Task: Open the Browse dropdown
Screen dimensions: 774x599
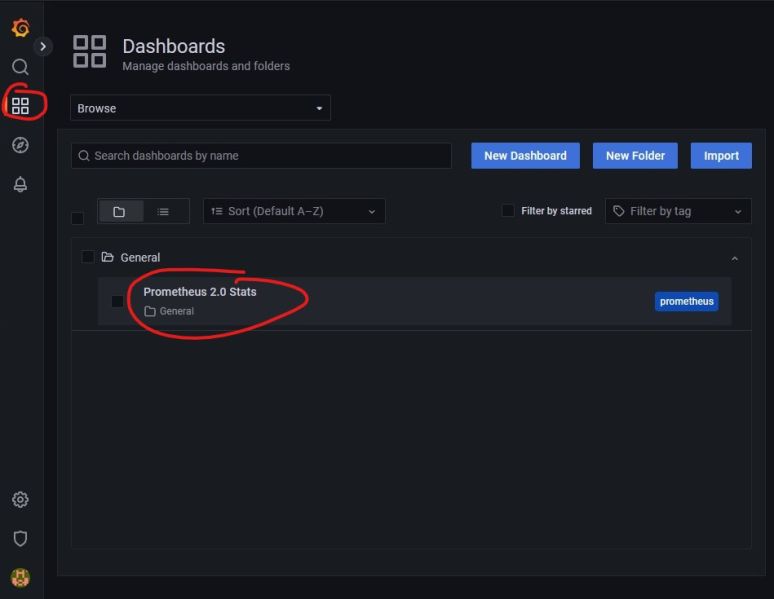Action: point(200,108)
